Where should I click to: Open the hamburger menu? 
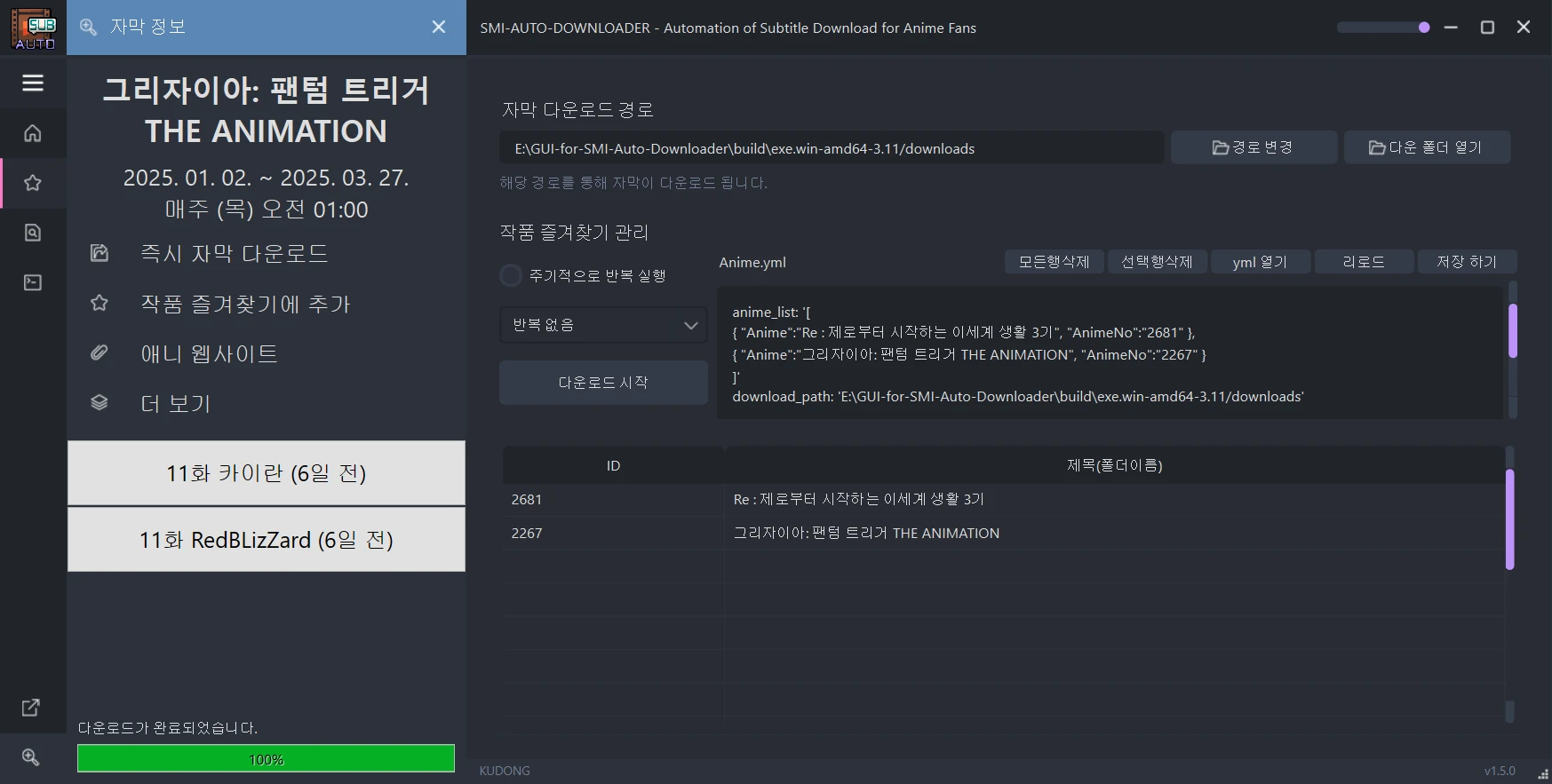pyautogui.click(x=33, y=83)
